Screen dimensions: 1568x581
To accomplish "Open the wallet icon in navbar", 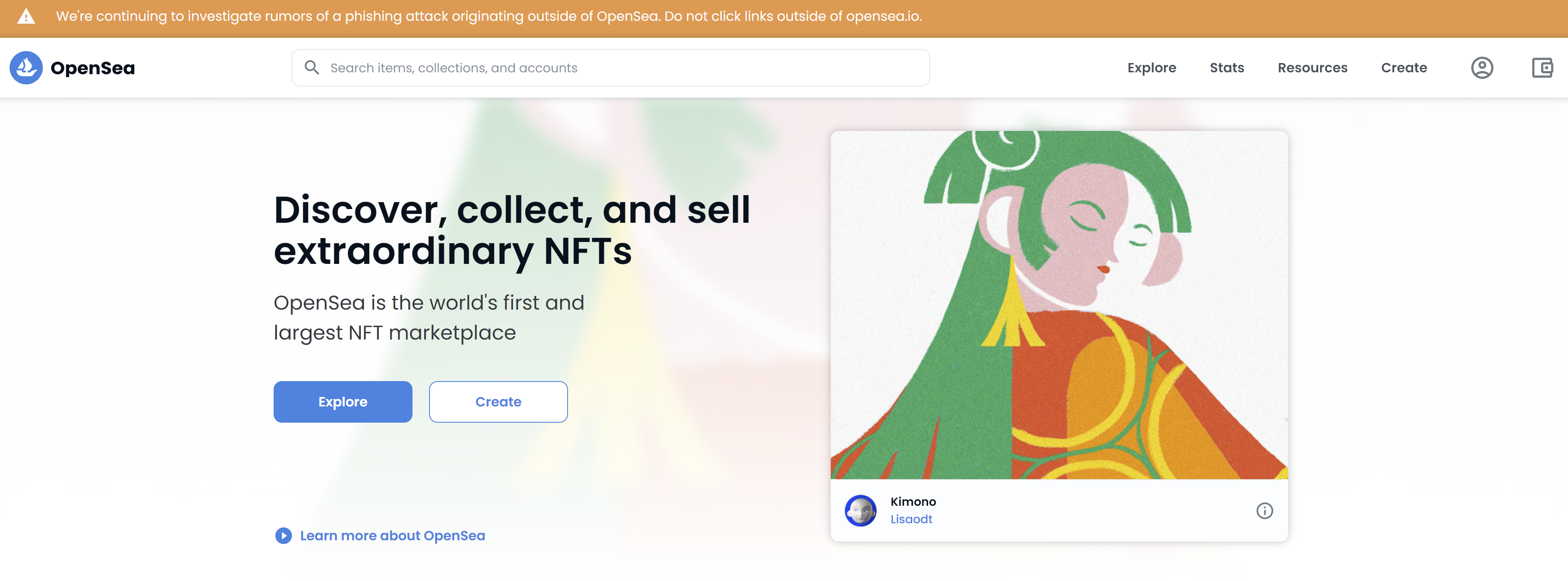I will pyautogui.click(x=1542, y=67).
